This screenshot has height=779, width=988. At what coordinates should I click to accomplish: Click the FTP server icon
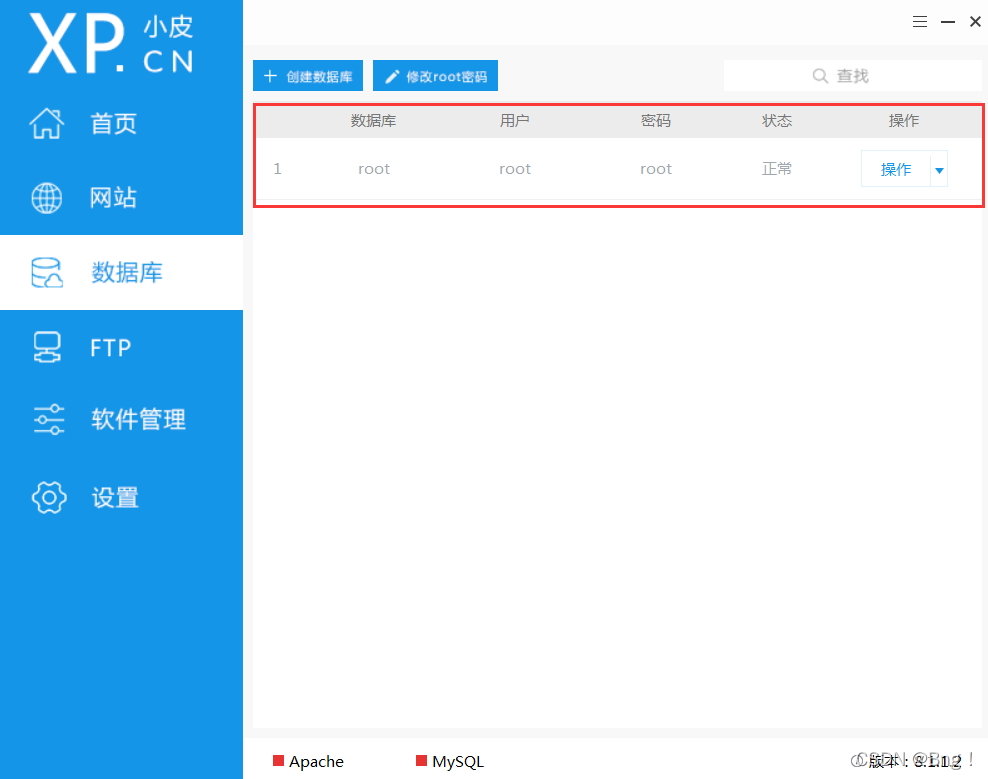click(x=47, y=347)
